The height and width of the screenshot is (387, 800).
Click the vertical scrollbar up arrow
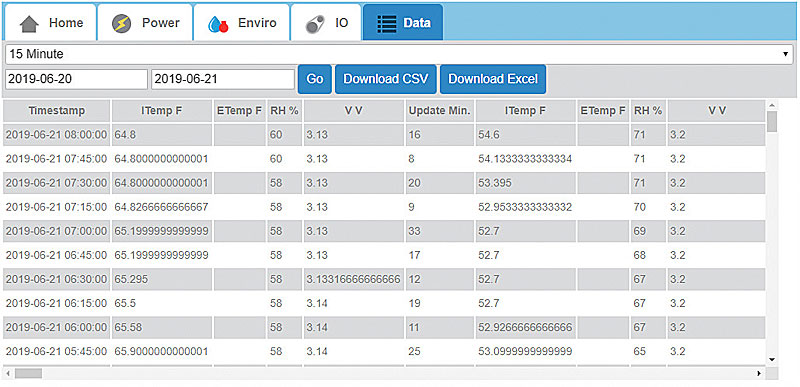772,105
